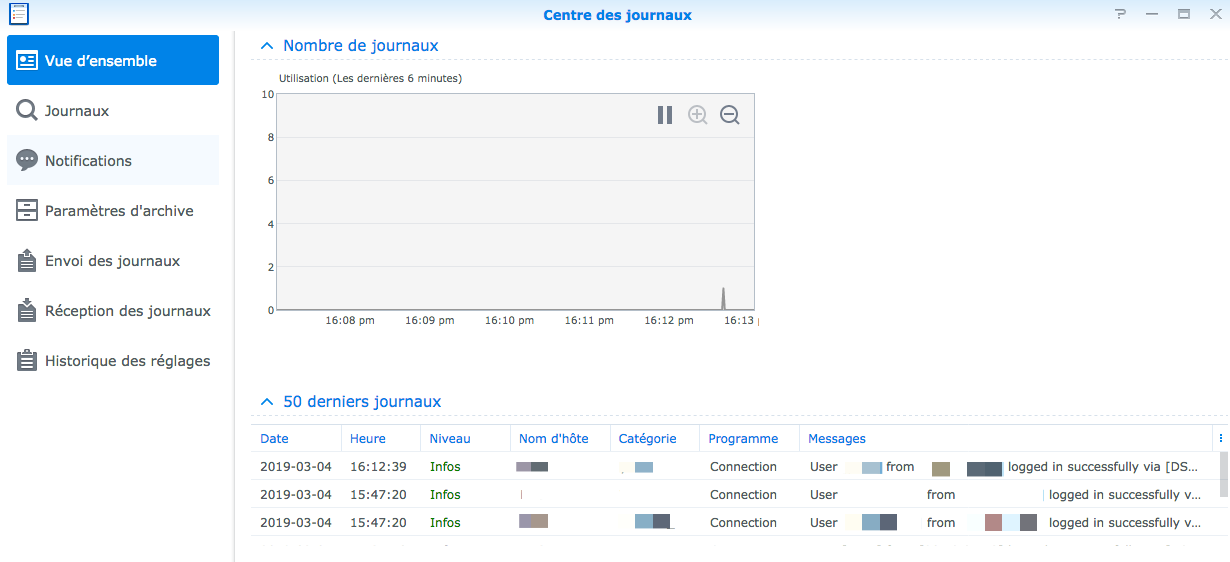Open the help question mark button
Image resolution: width=1230 pixels, height=562 pixels.
[x=1120, y=14]
